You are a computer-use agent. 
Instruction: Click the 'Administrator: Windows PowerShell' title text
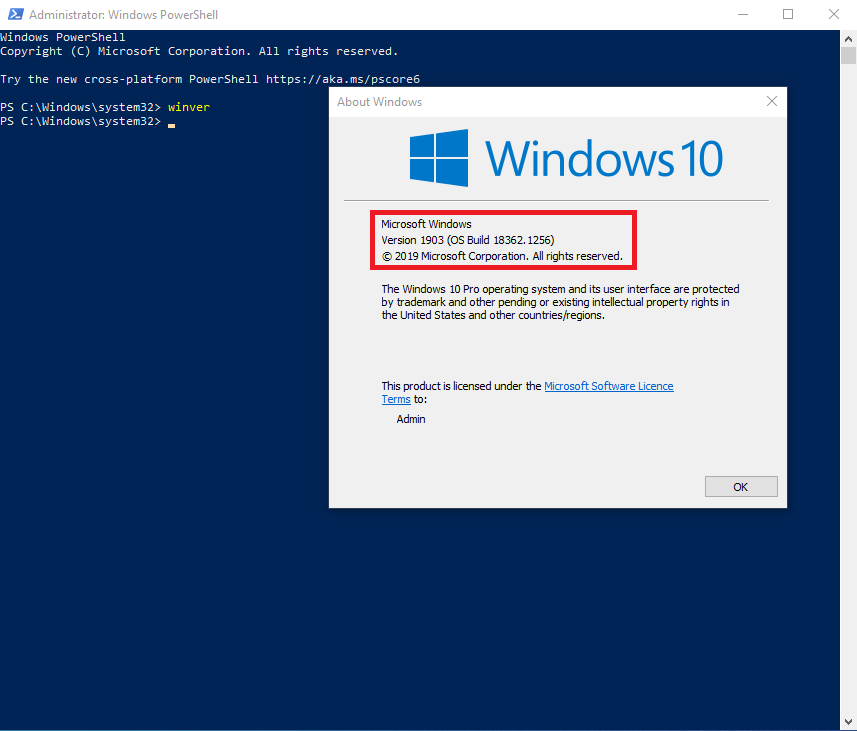[x=124, y=15]
